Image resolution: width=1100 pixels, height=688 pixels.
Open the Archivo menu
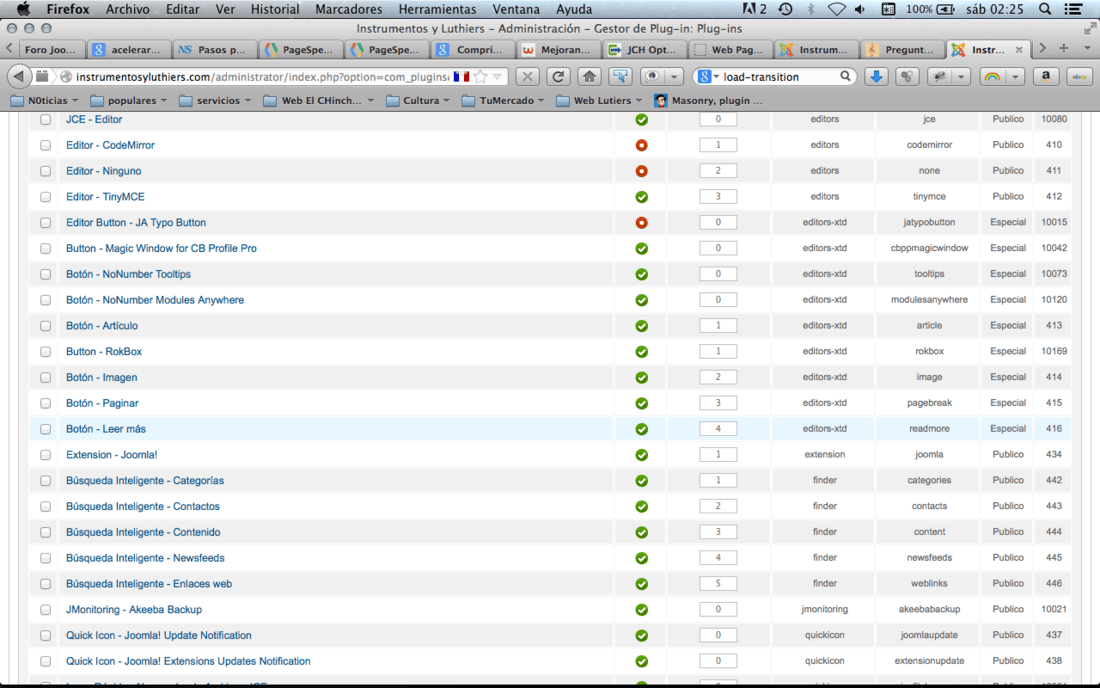point(127,9)
